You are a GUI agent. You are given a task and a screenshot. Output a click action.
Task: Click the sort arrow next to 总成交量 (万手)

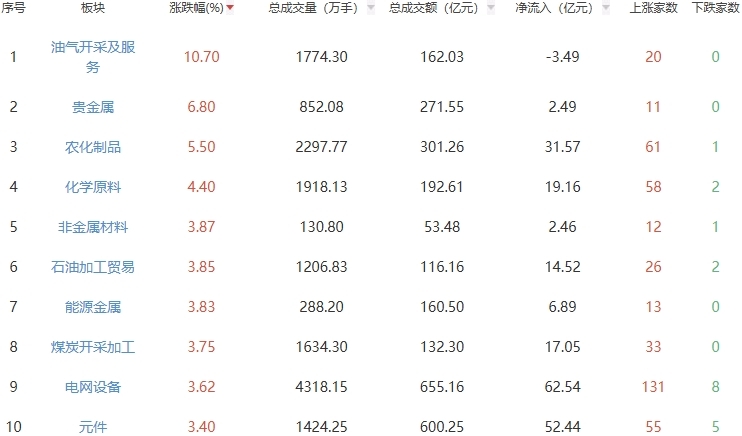(372, 8)
